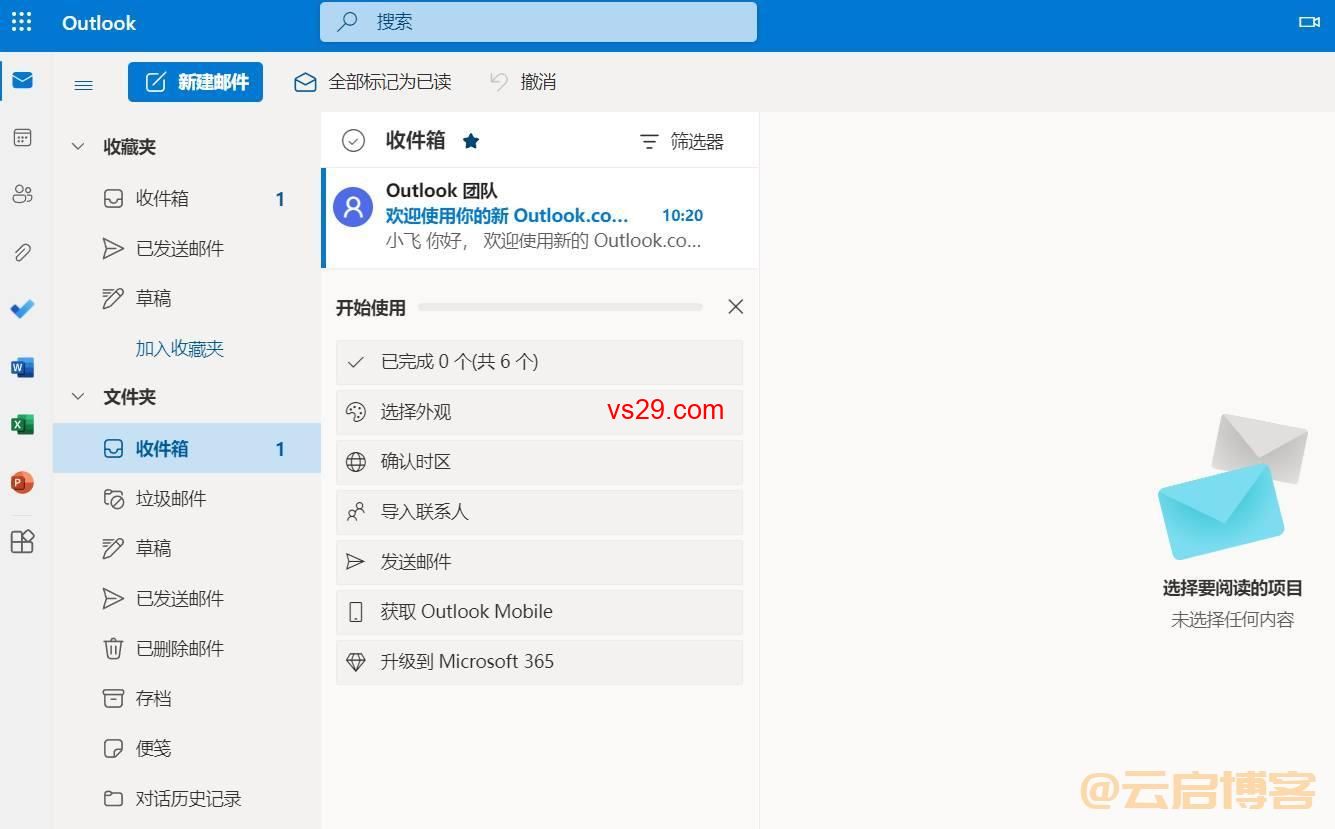Viewport: 1335px width, 829px height.
Task: Open the Files paperclip icon
Action: tap(22, 252)
